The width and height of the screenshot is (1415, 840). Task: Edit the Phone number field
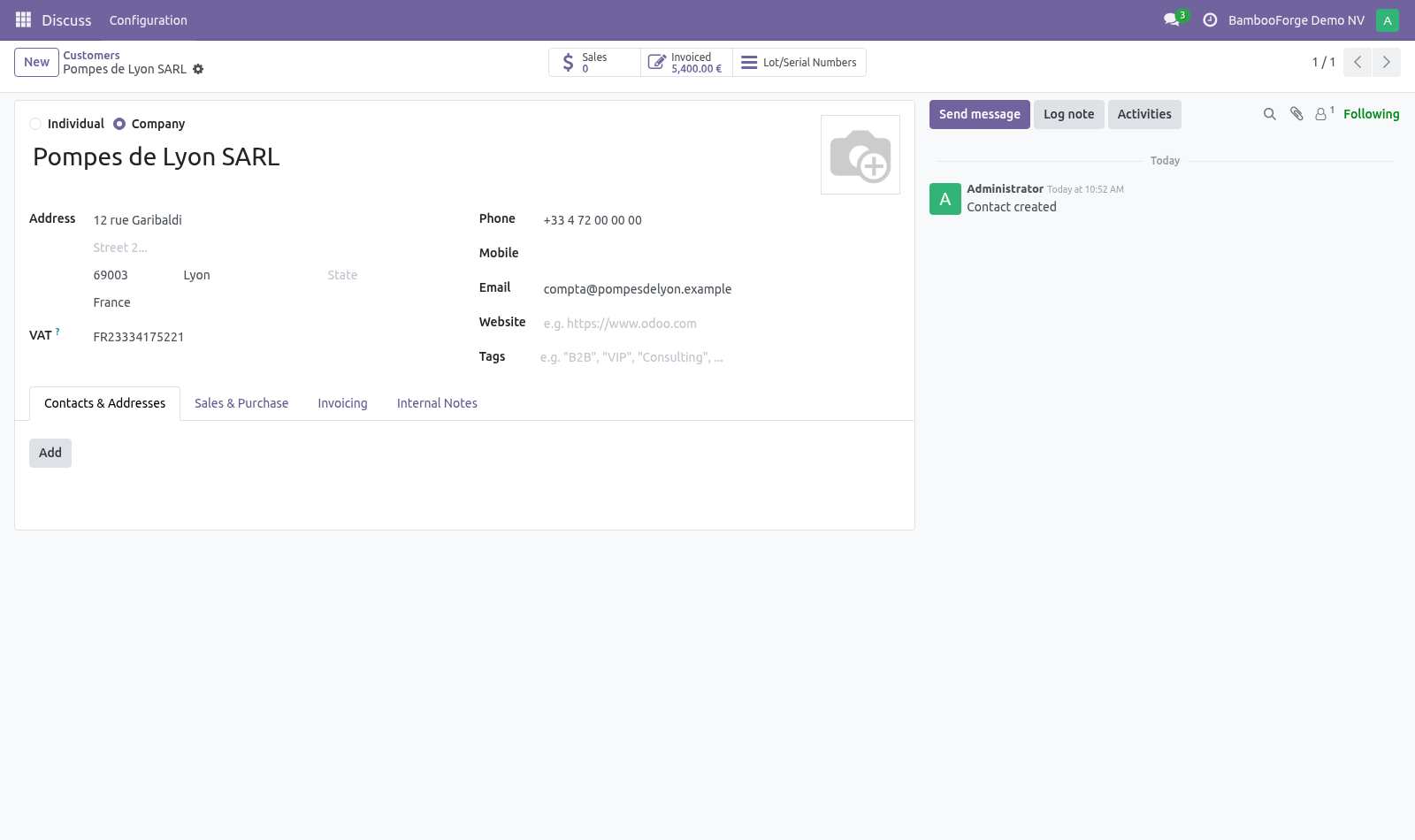[722, 220]
